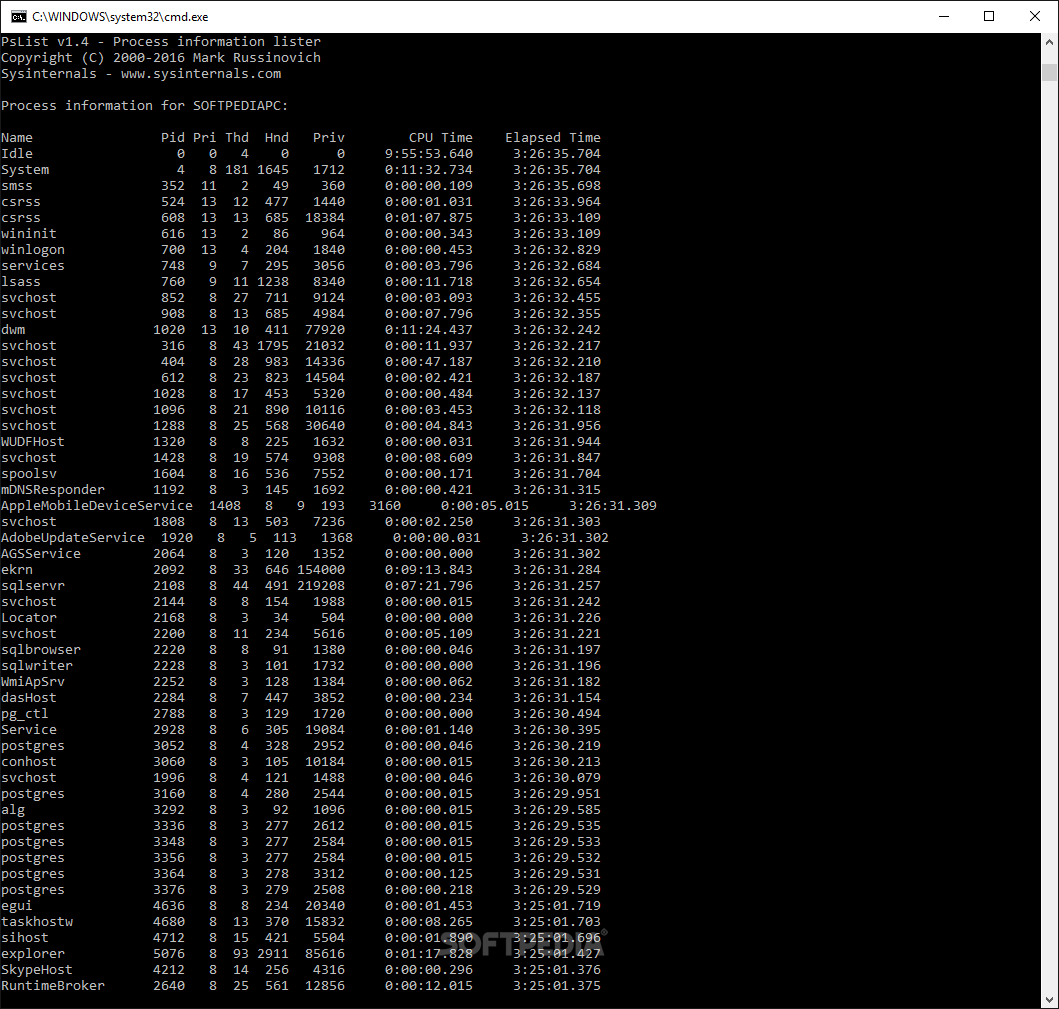Click ekrn's Priv value 154000
Screen dimensions: 1059x1009
(321, 570)
